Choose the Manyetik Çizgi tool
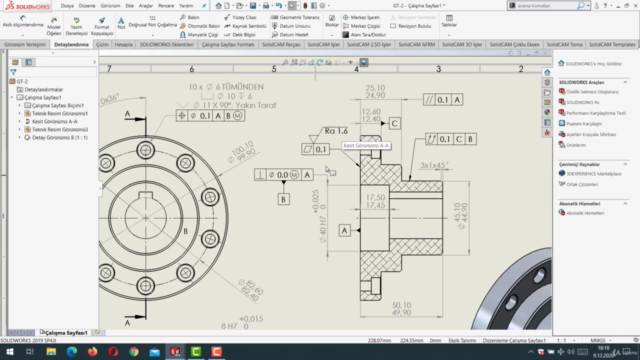This screenshot has height=360, width=640. click(199, 35)
